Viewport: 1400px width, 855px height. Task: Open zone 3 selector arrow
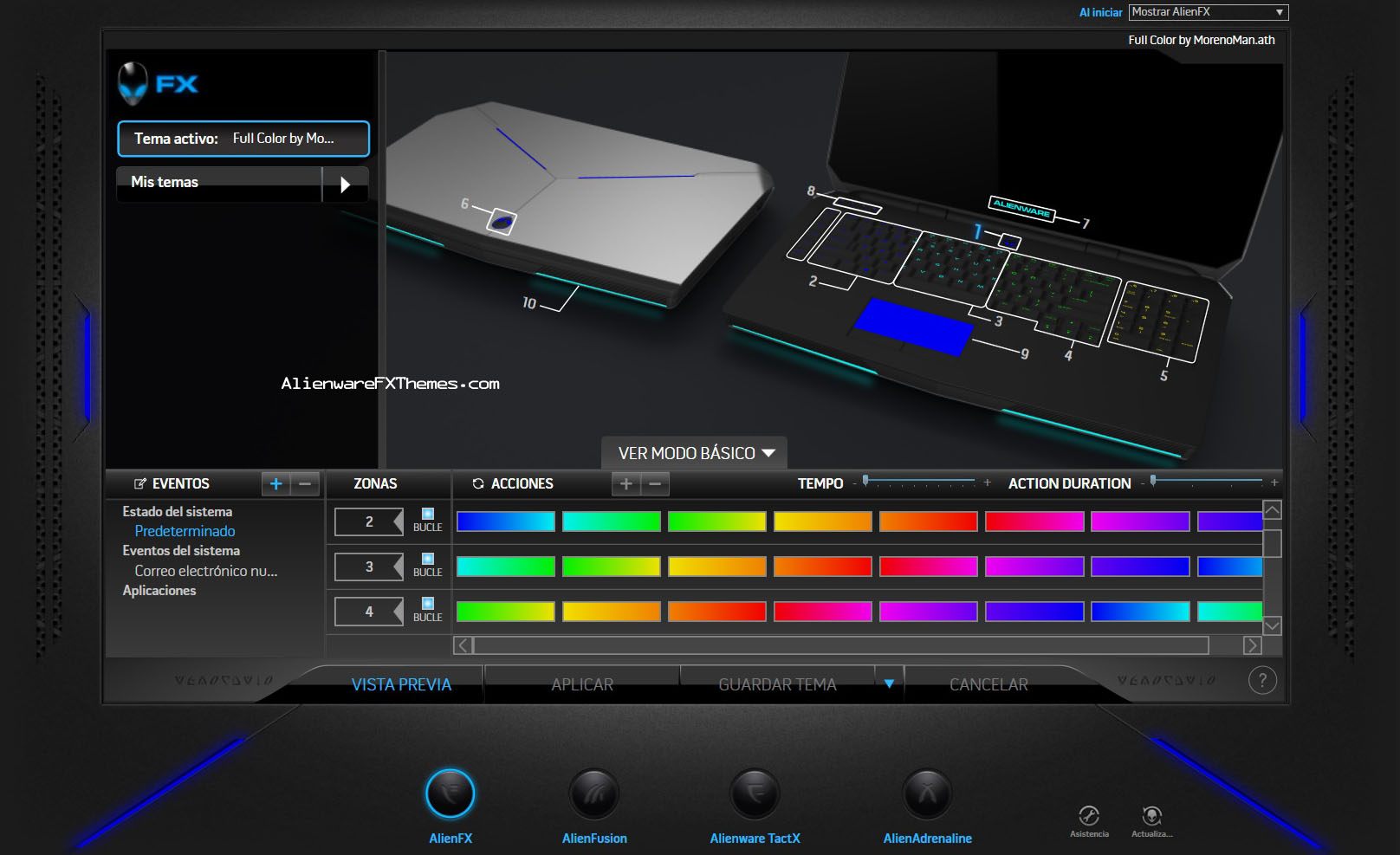click(x=398, y=567)
